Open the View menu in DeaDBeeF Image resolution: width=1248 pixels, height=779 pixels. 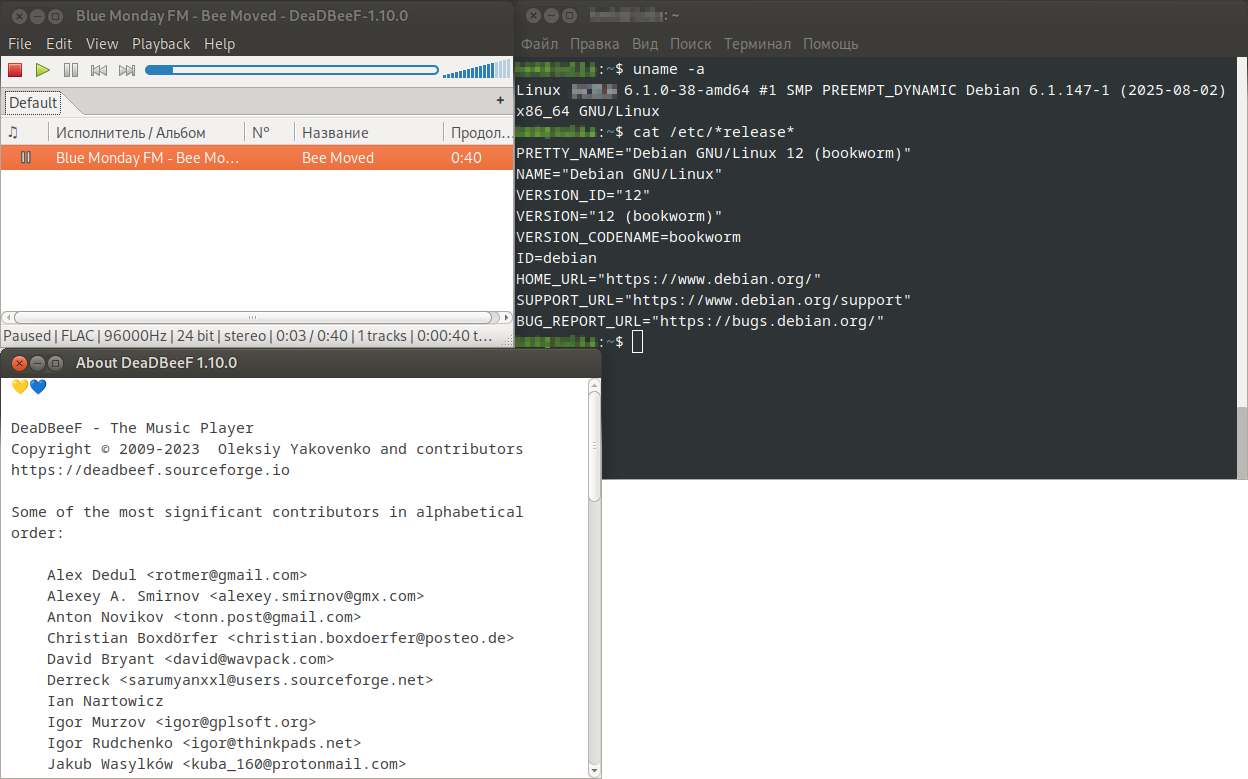[102, 44]
